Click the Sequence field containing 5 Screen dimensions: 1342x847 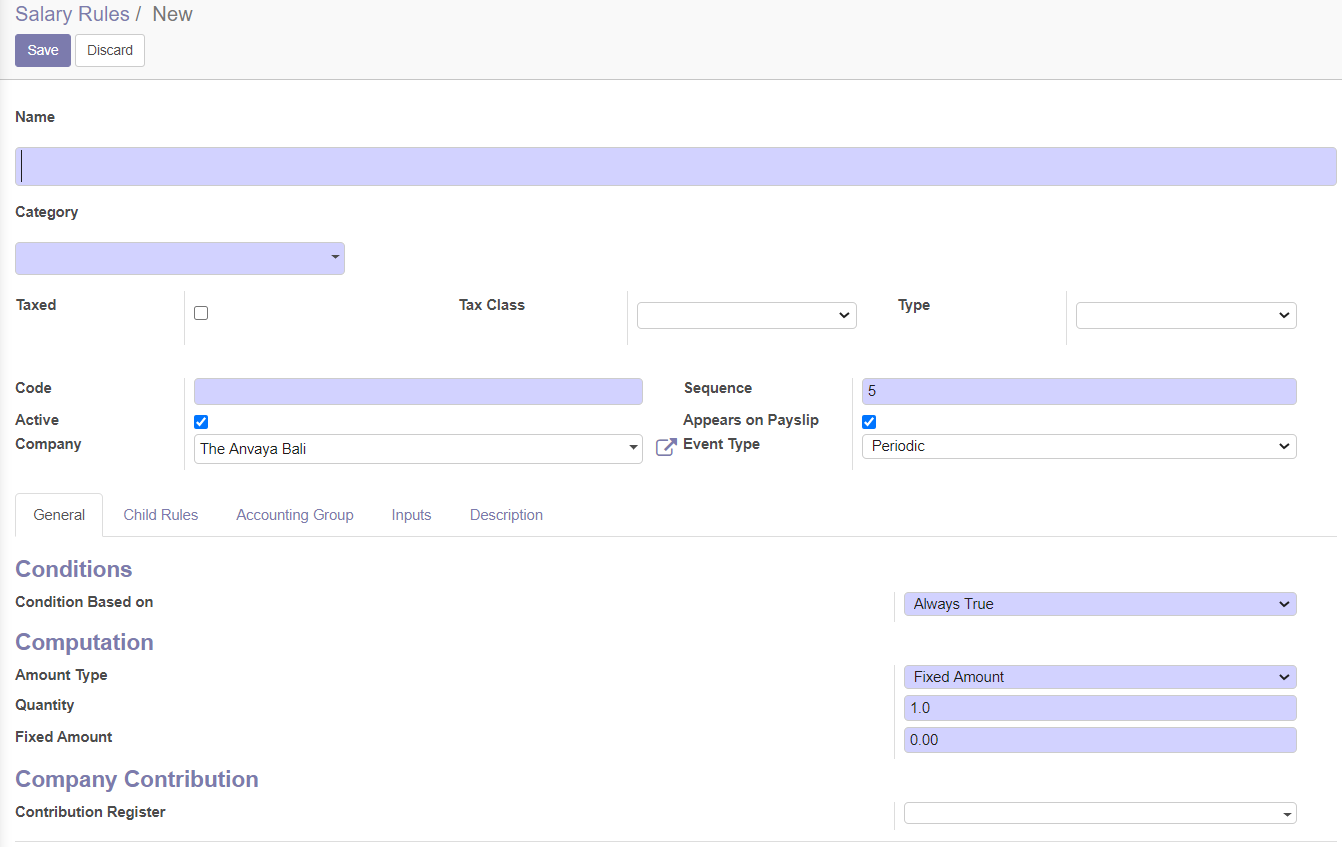[1079, 391]
